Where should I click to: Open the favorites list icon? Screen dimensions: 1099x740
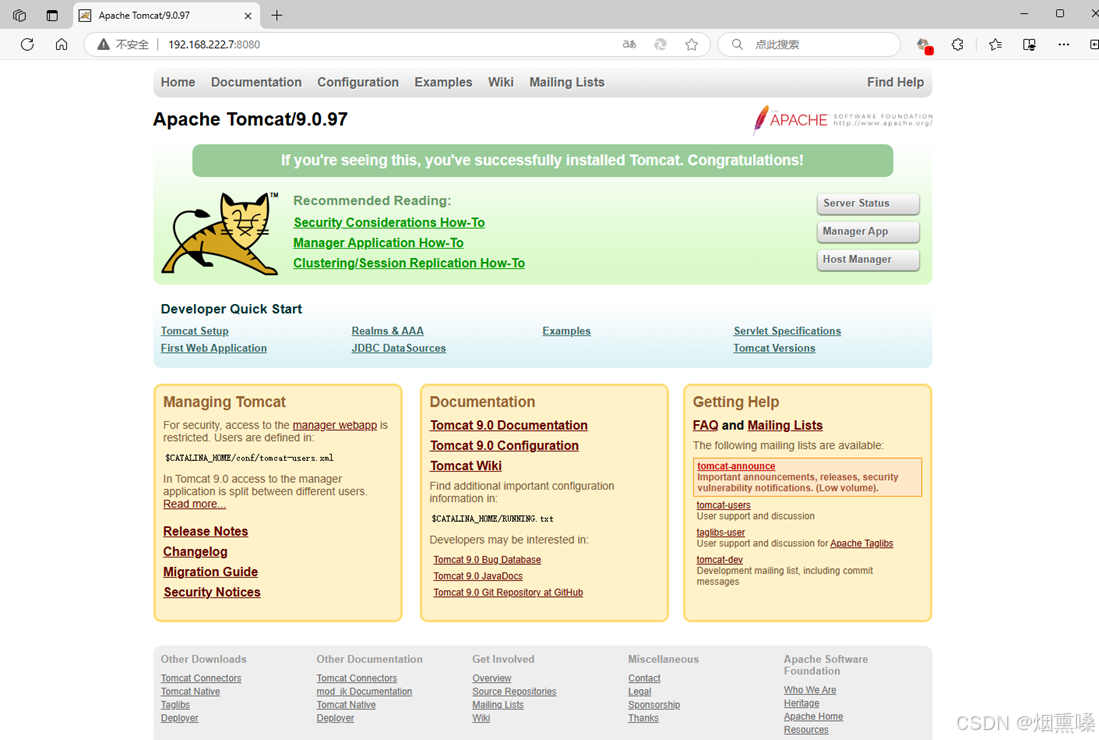[995, 44]
